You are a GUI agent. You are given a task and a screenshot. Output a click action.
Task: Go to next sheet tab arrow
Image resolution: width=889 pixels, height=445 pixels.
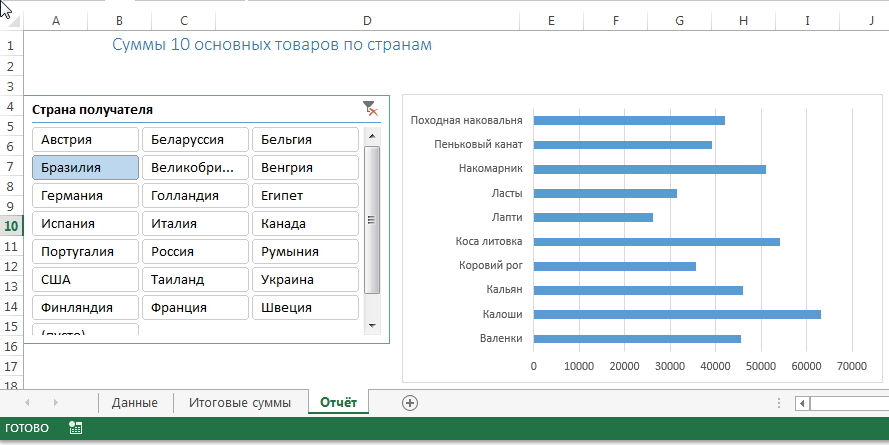56,403
